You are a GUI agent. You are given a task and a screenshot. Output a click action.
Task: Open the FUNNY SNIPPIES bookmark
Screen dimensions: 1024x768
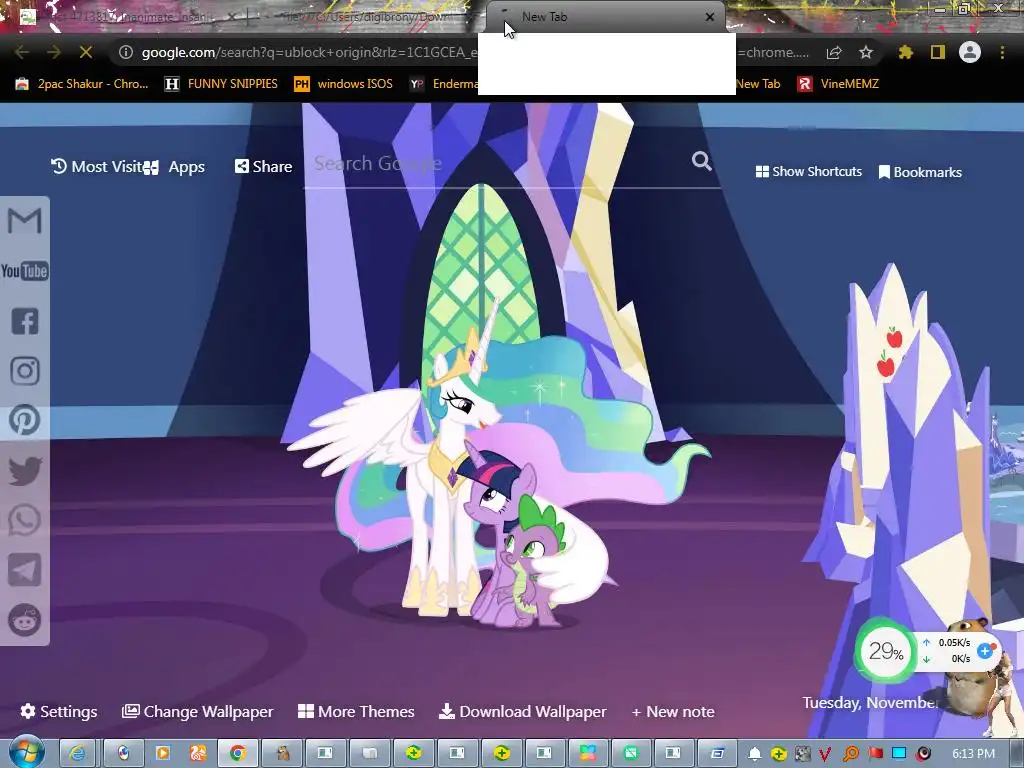pos(221,84)
